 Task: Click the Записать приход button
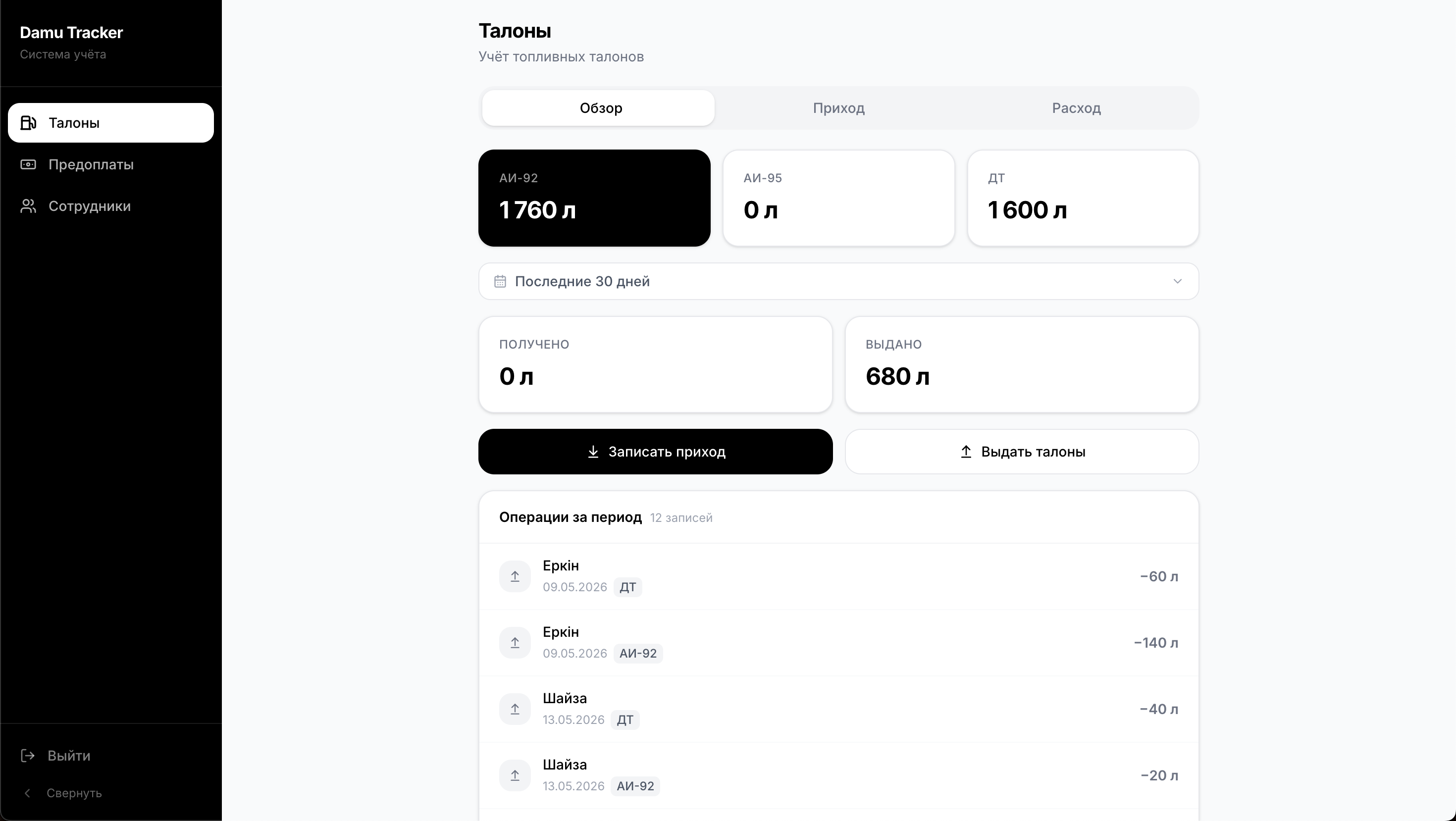tap(655, 452)
